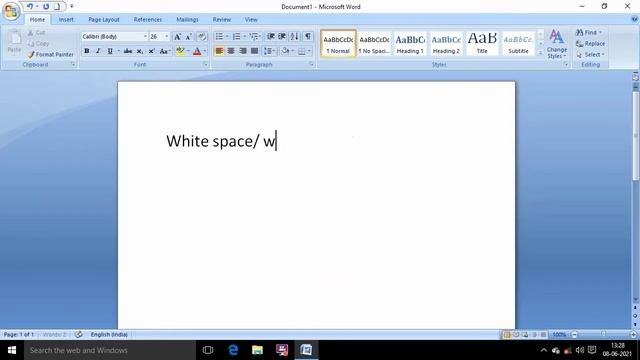Image resolution: width=640 pixels, height=360 pixels.
Task: Apply the Subtitle style
Action: click(518, 43)
